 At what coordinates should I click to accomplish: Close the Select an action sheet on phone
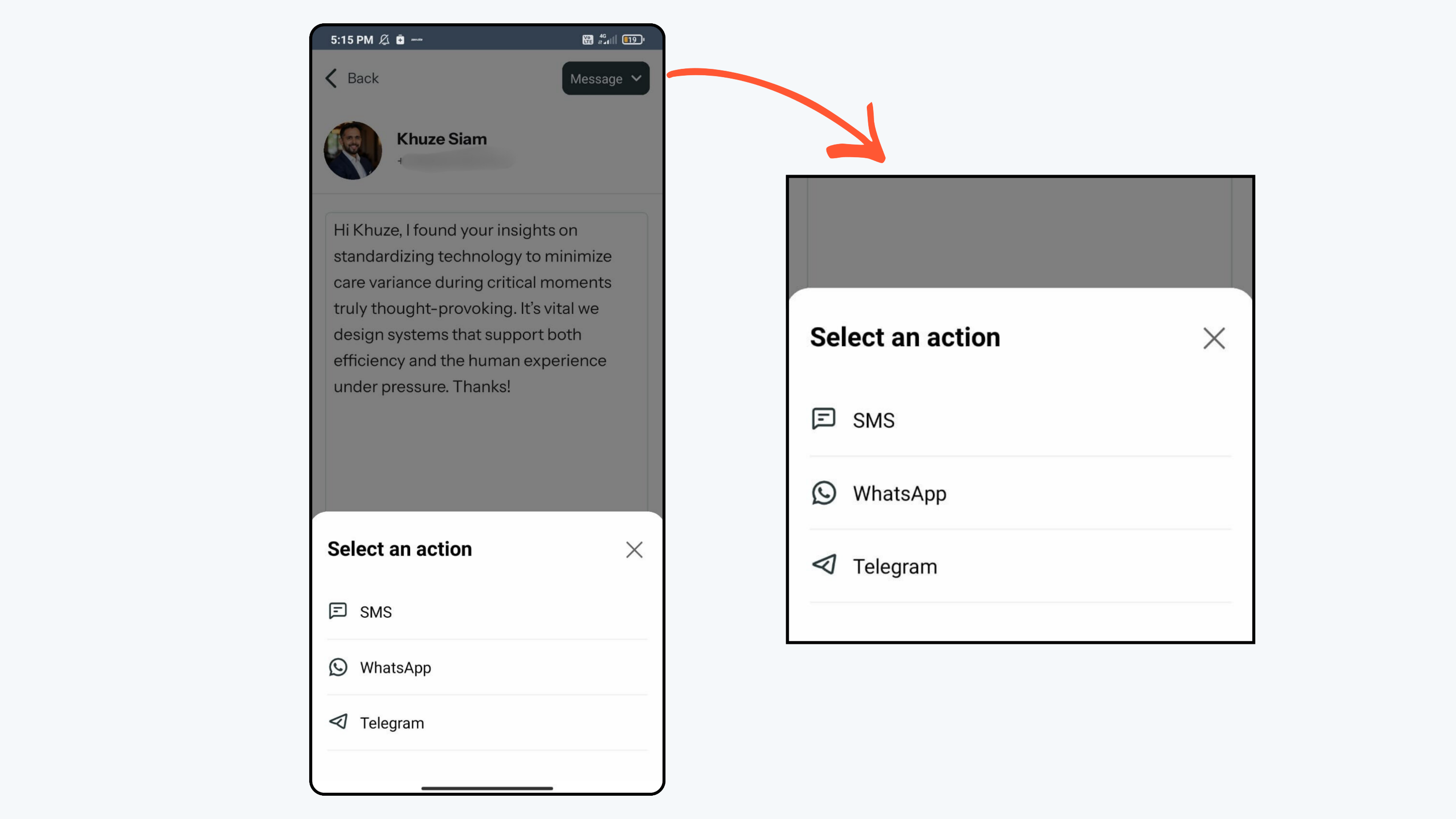pos(634,549)
